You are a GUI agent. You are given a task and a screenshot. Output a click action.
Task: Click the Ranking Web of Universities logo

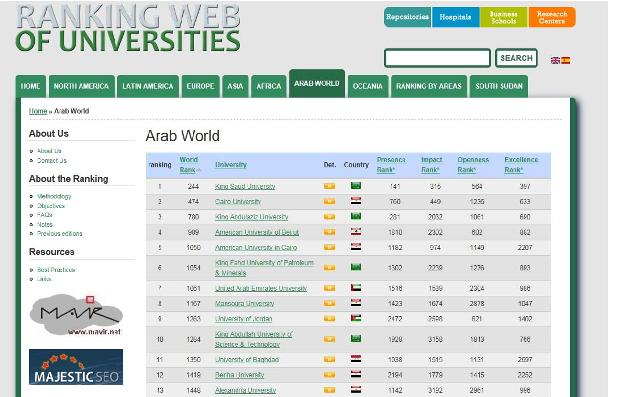tap(128, 29)
